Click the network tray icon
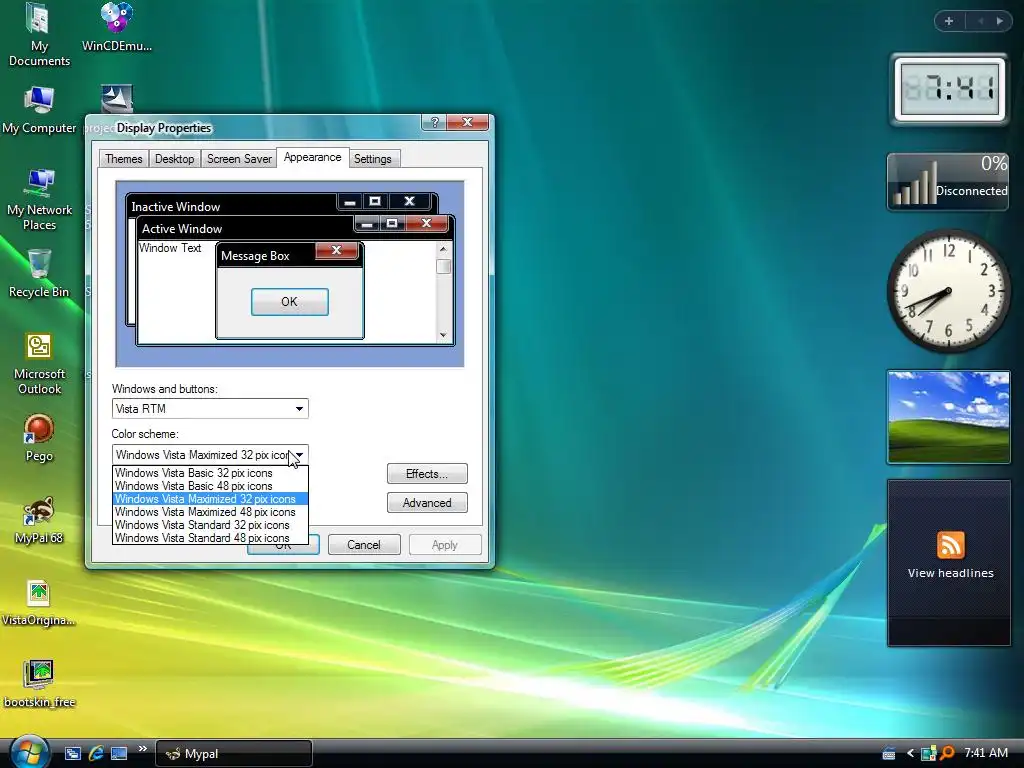This screenshot has width=1024, height=768. [x=928, y=754]
